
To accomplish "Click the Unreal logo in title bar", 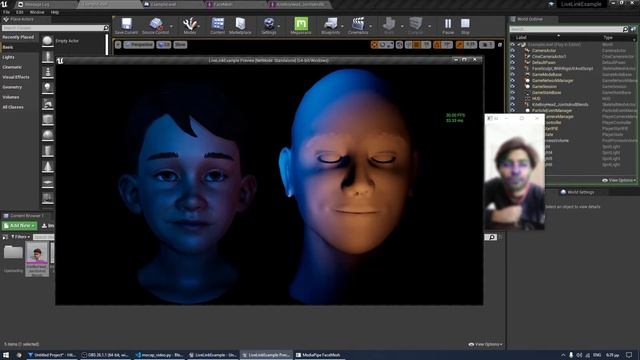I will click(4, 4).
